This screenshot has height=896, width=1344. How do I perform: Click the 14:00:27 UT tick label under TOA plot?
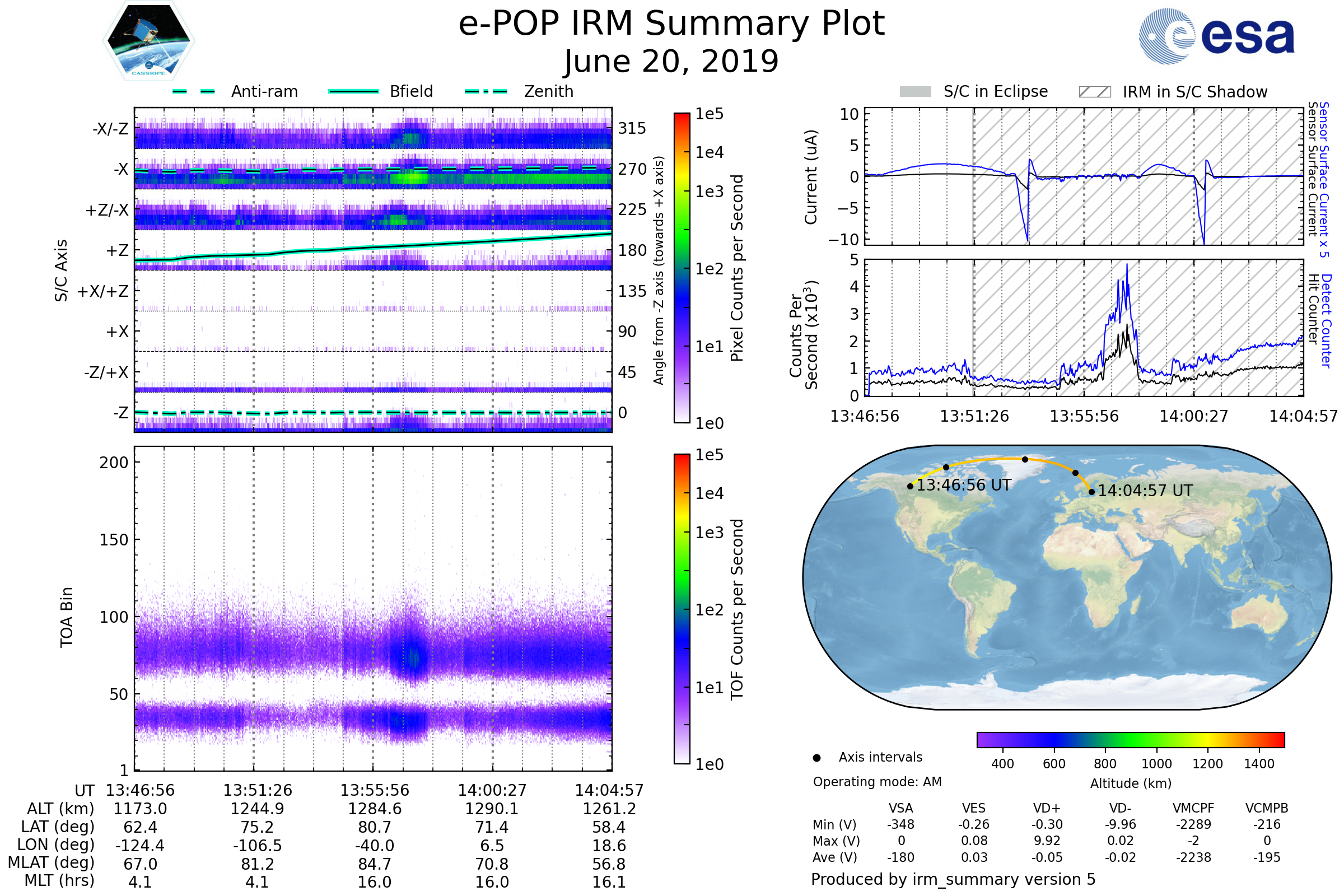click(492, 790)
